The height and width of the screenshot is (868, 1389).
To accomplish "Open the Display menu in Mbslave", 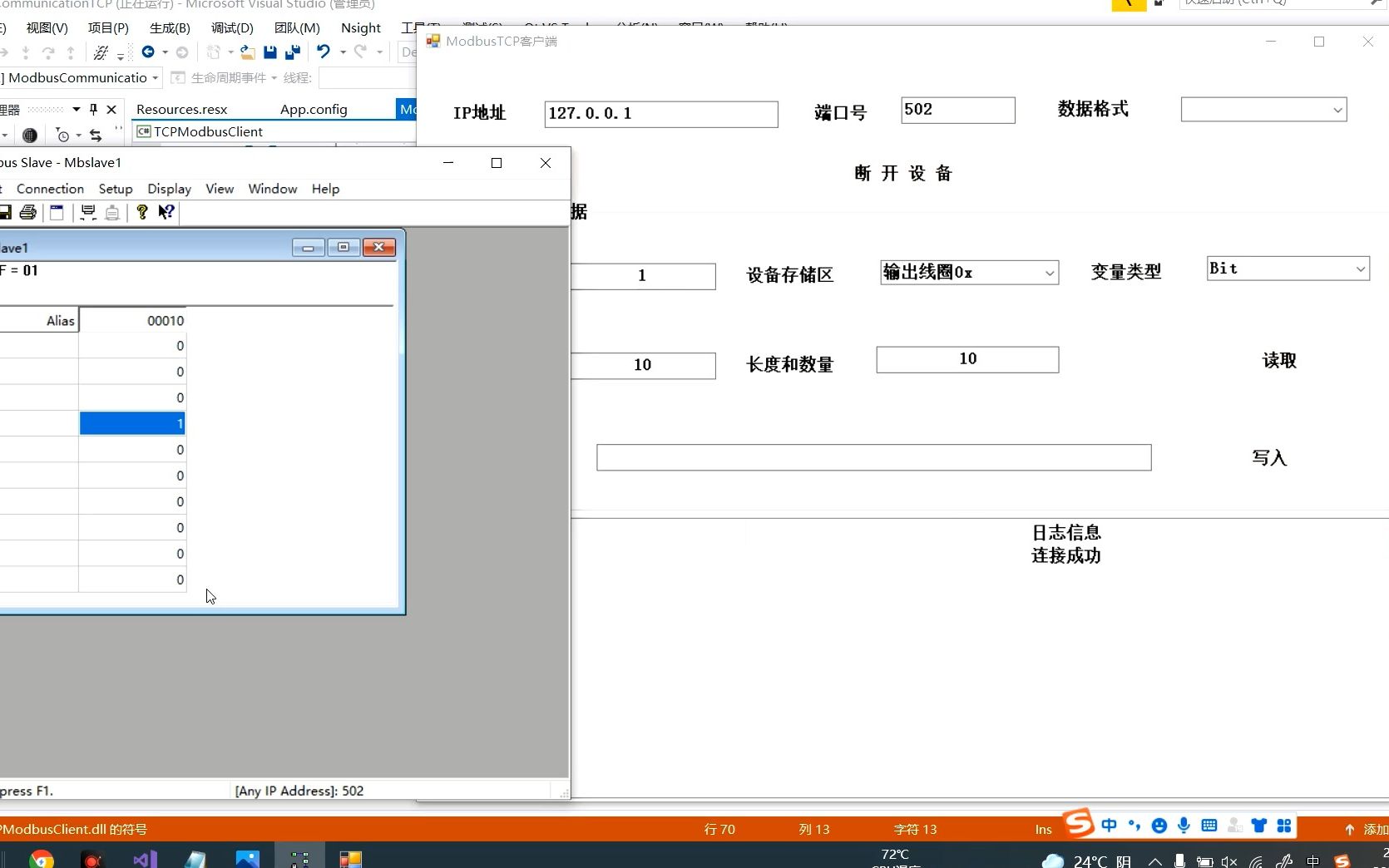I will 169,189.
